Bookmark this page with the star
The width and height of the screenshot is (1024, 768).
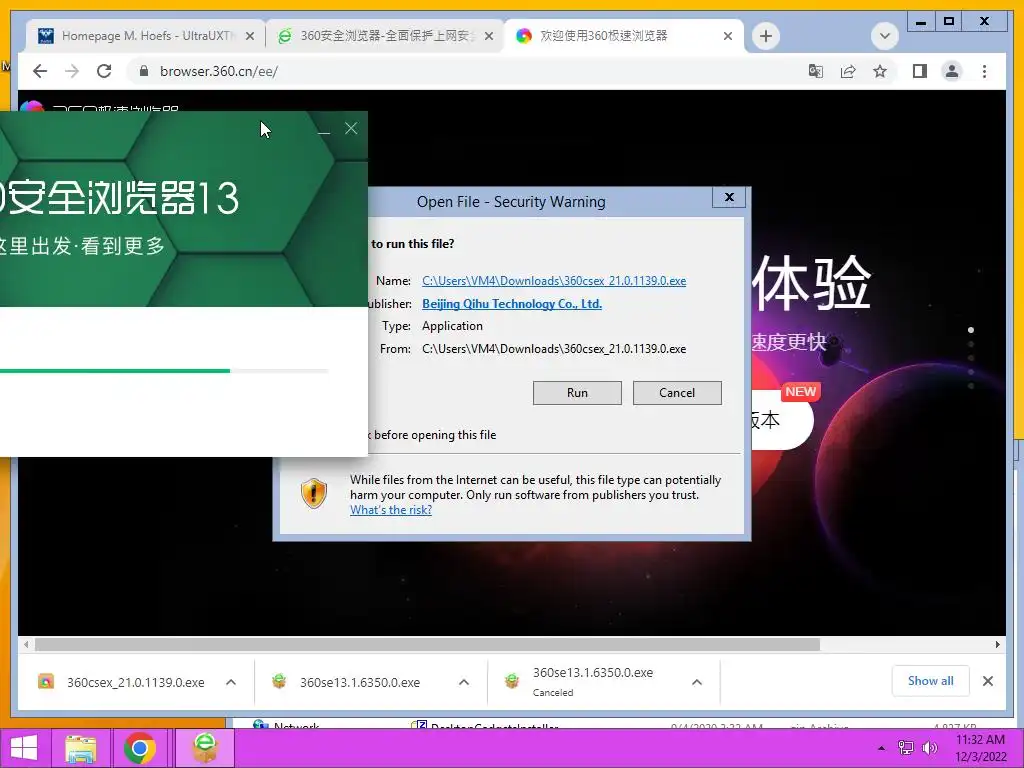coord(880,71)
